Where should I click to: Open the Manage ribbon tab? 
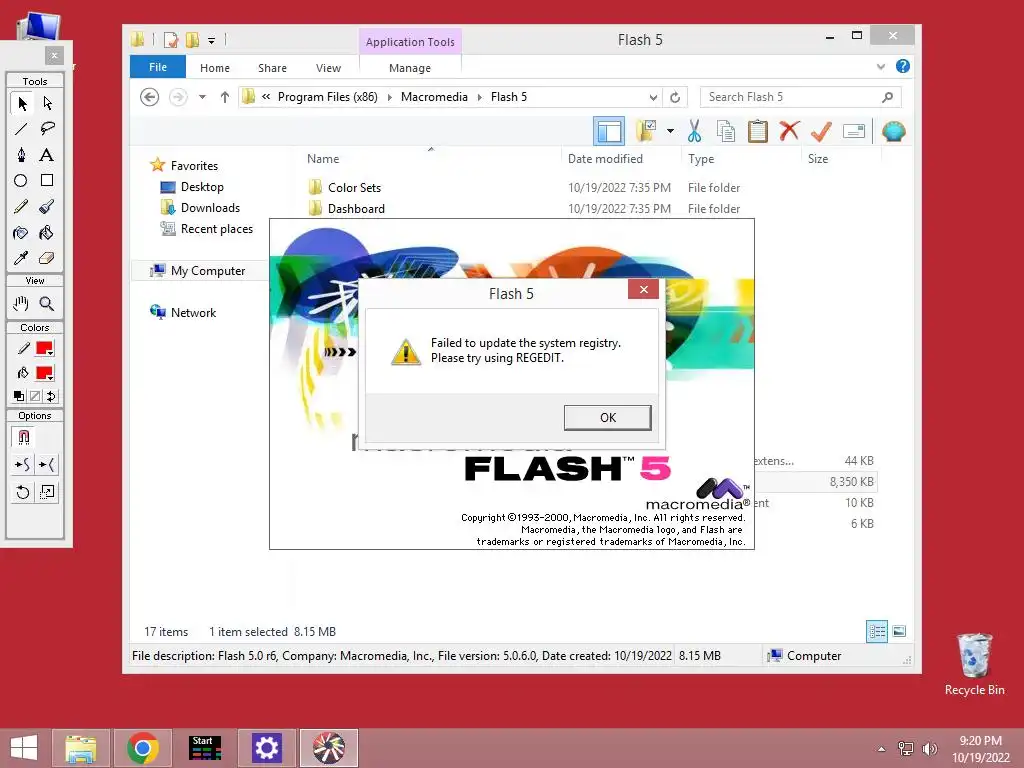(410, 68)
